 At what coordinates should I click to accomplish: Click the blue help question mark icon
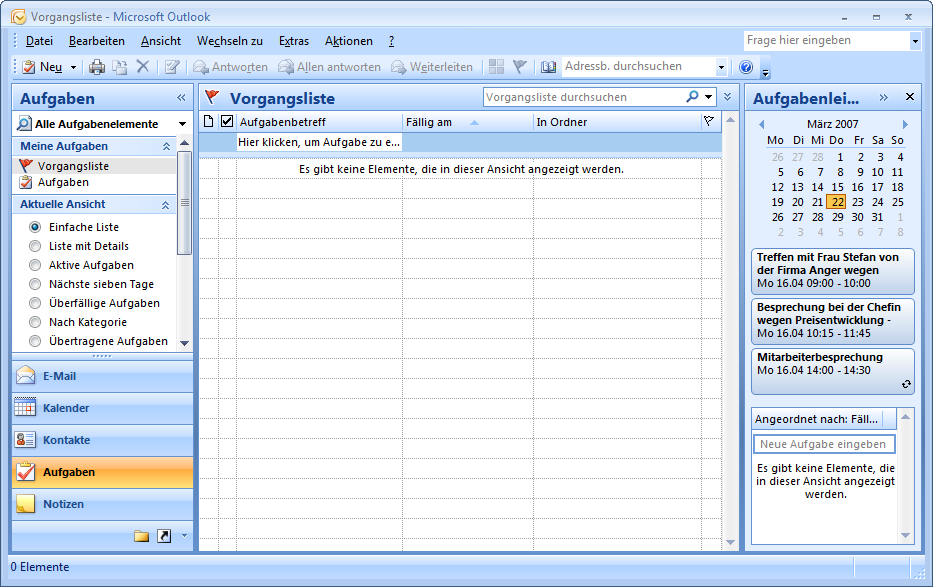[745, 67]
